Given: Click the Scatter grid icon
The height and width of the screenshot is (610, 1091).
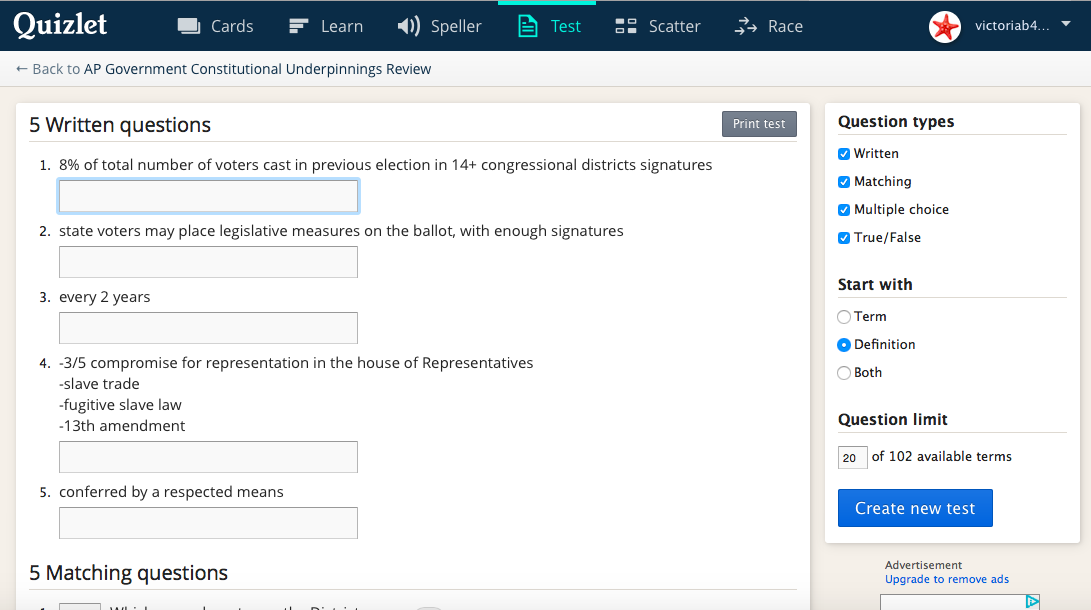Looking at the screenshot, I should point(626,26).
